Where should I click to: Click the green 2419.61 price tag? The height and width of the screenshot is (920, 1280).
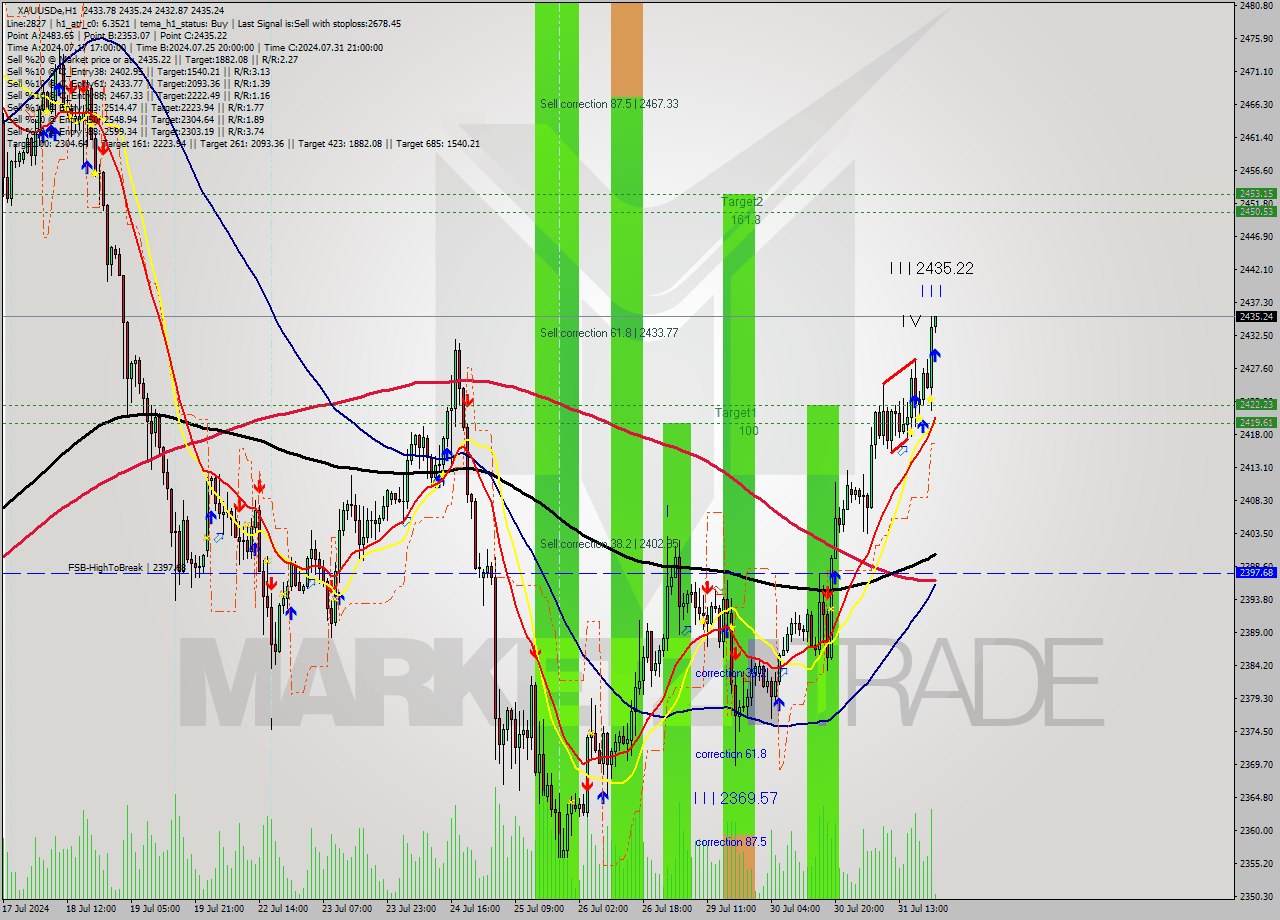1255,422
